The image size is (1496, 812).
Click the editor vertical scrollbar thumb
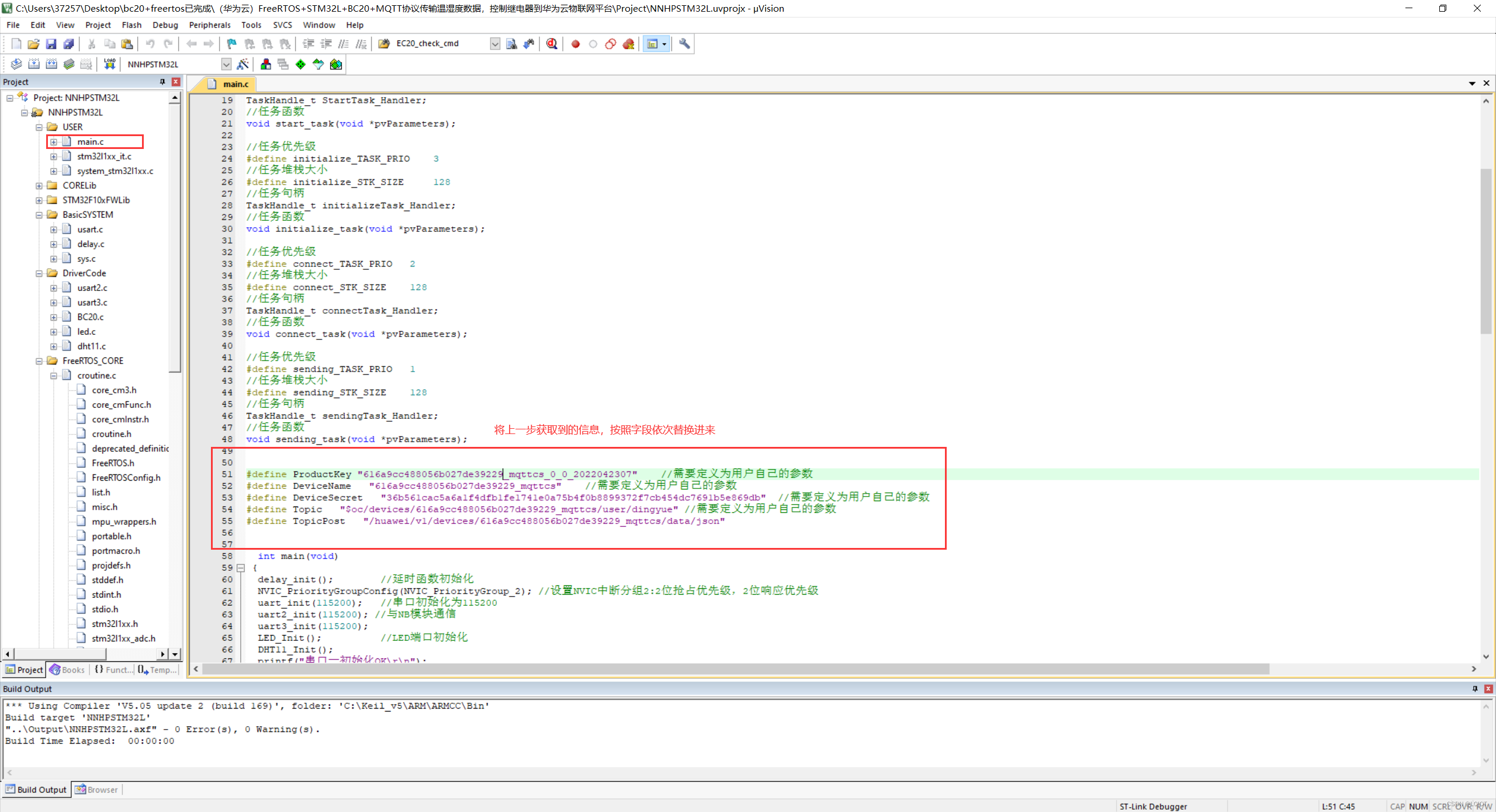click(1485, 251)
